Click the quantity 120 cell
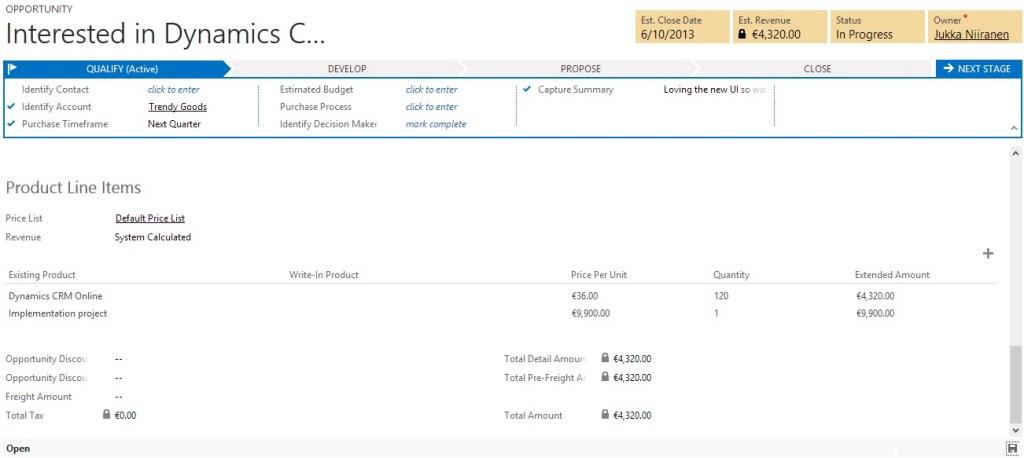 click(721, 296)
